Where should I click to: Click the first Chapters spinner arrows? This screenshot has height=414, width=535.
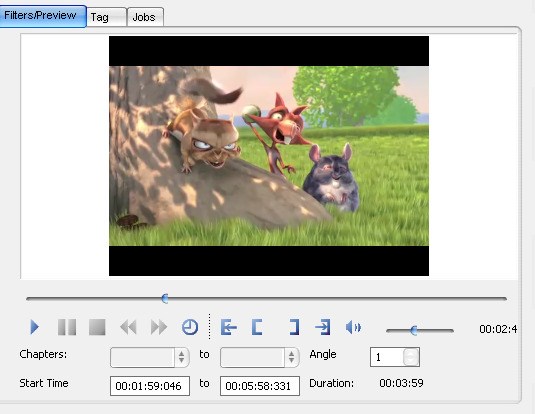pos(182,357)
